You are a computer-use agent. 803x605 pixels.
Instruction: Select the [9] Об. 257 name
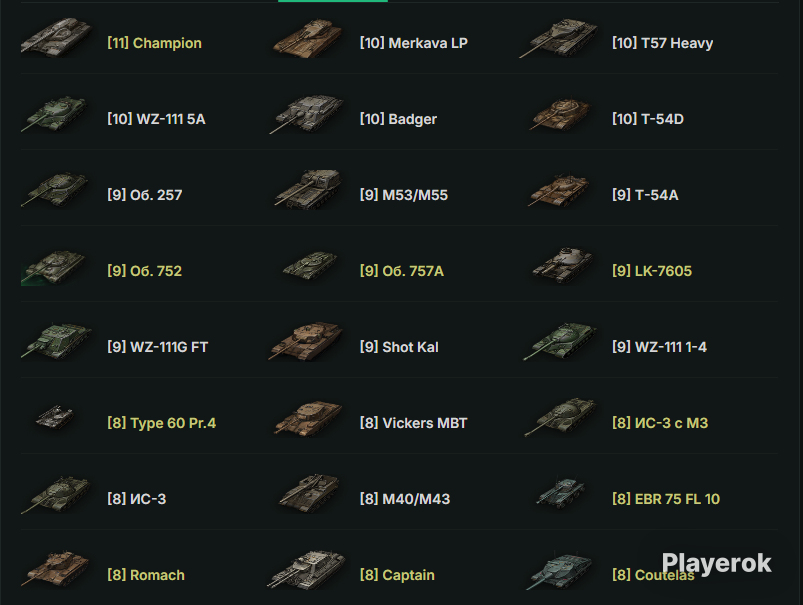click(144, 195)
